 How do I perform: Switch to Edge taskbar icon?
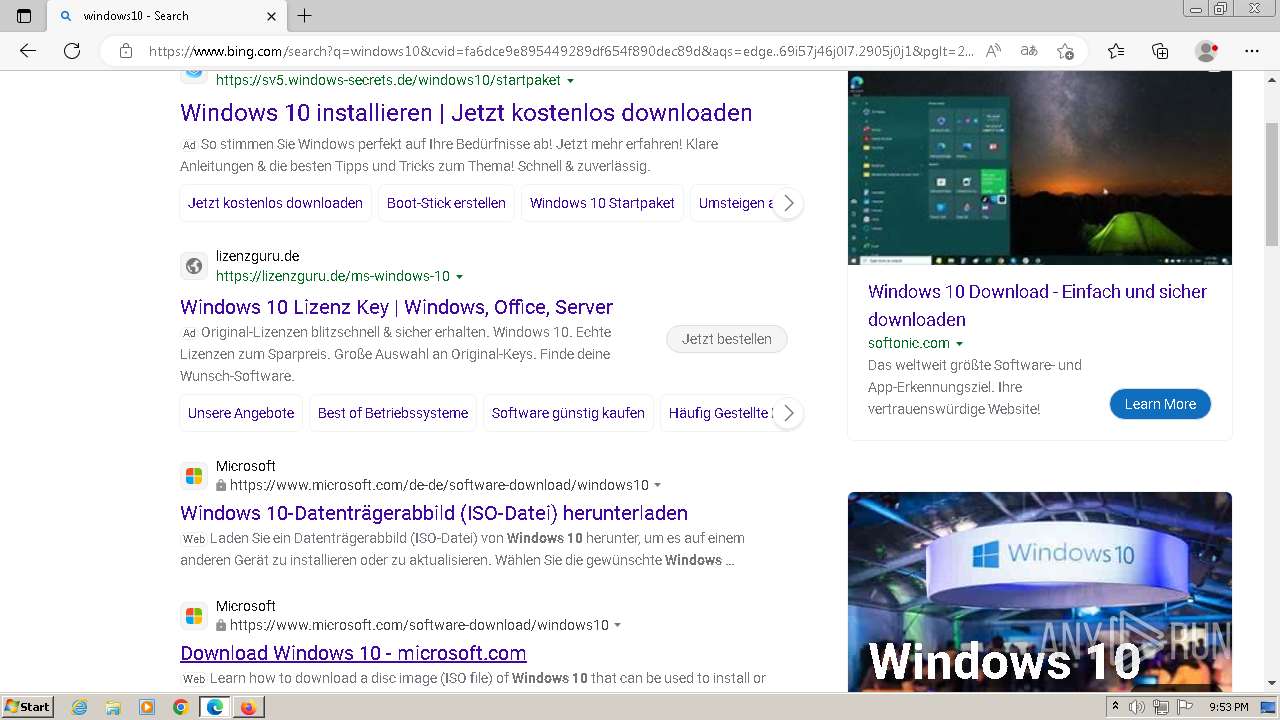click(x=215, y=707)
